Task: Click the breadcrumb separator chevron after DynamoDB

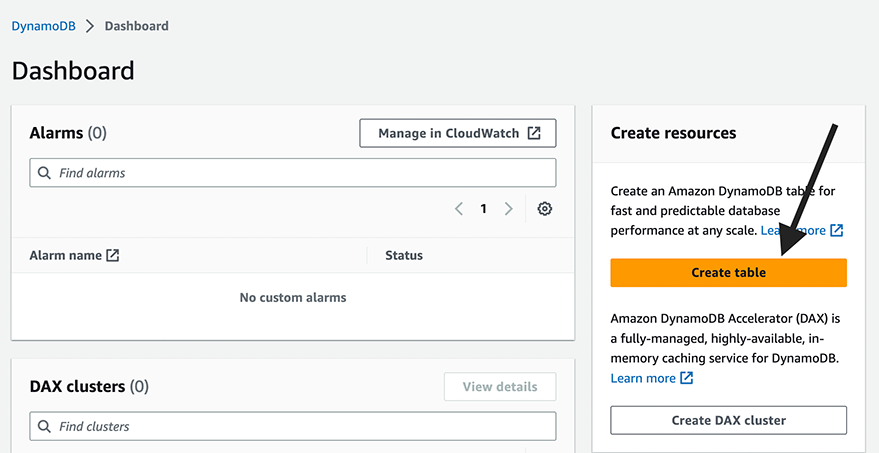Action: (90, 26)
